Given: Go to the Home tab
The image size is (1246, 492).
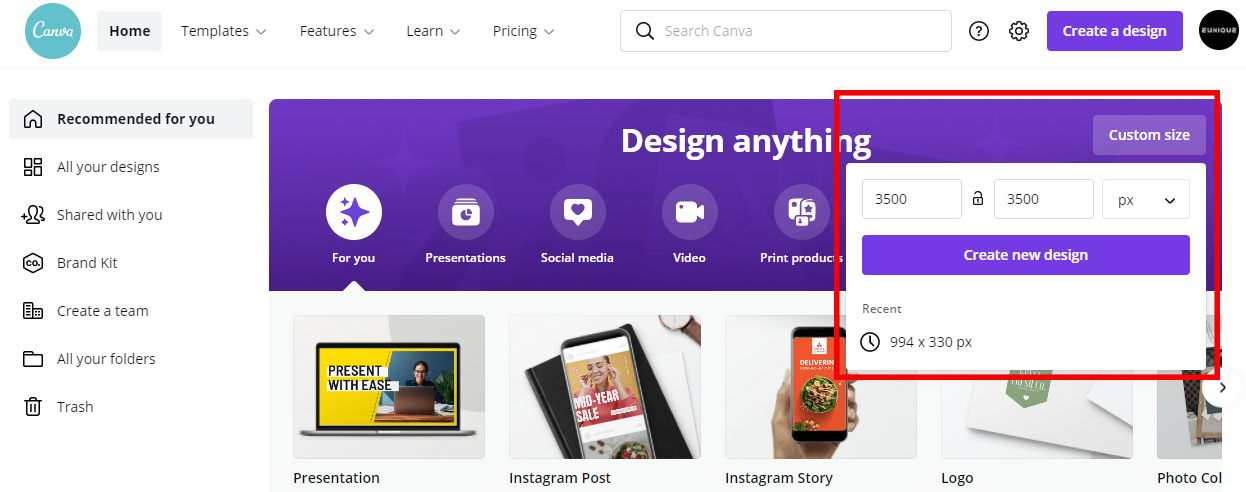Looking at the screenshot, I should (130, 31).
